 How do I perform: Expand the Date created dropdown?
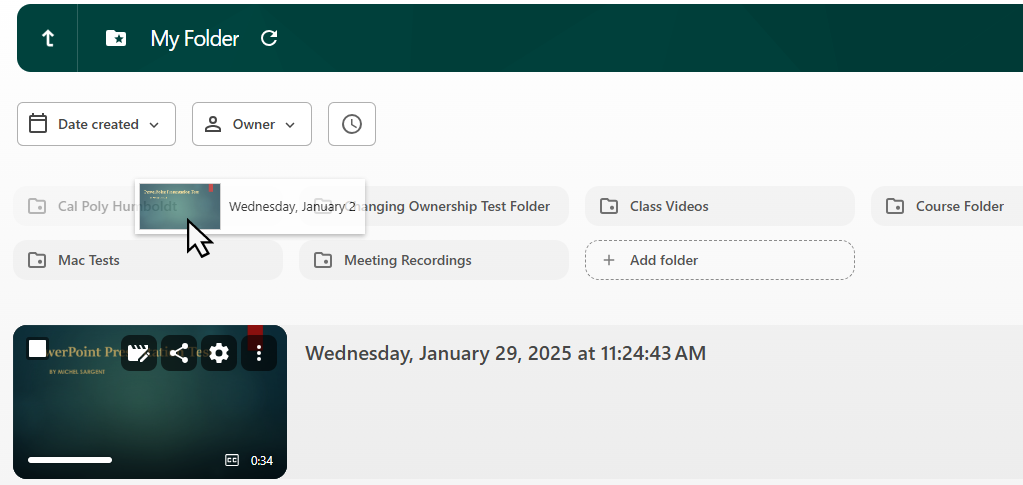96,124
